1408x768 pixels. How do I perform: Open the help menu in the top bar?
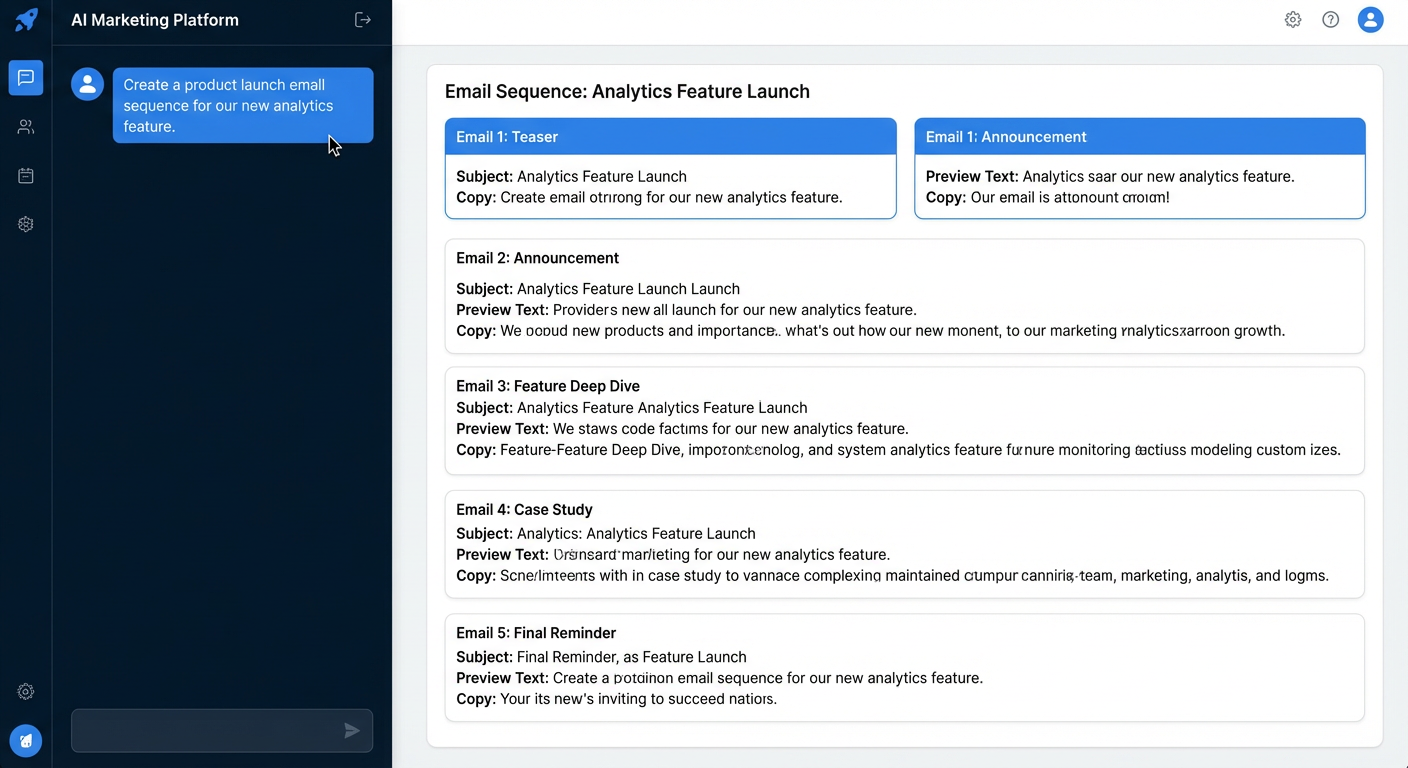tap(1330, 19)
